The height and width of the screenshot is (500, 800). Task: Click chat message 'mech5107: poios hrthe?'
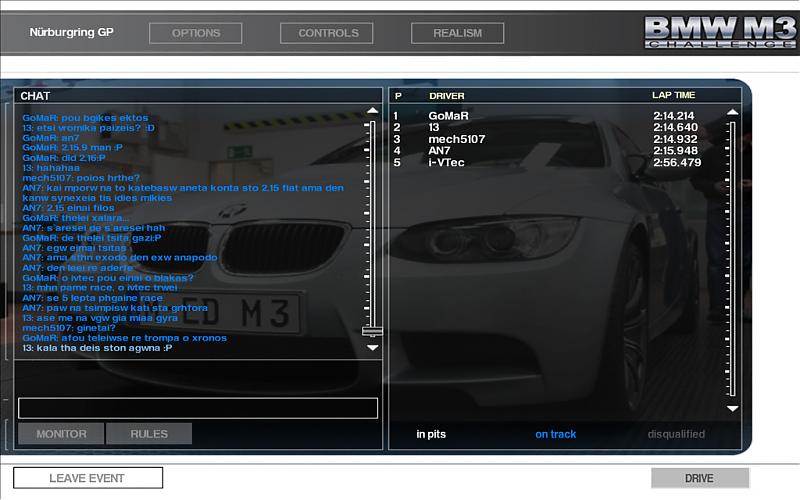[81, 178]
